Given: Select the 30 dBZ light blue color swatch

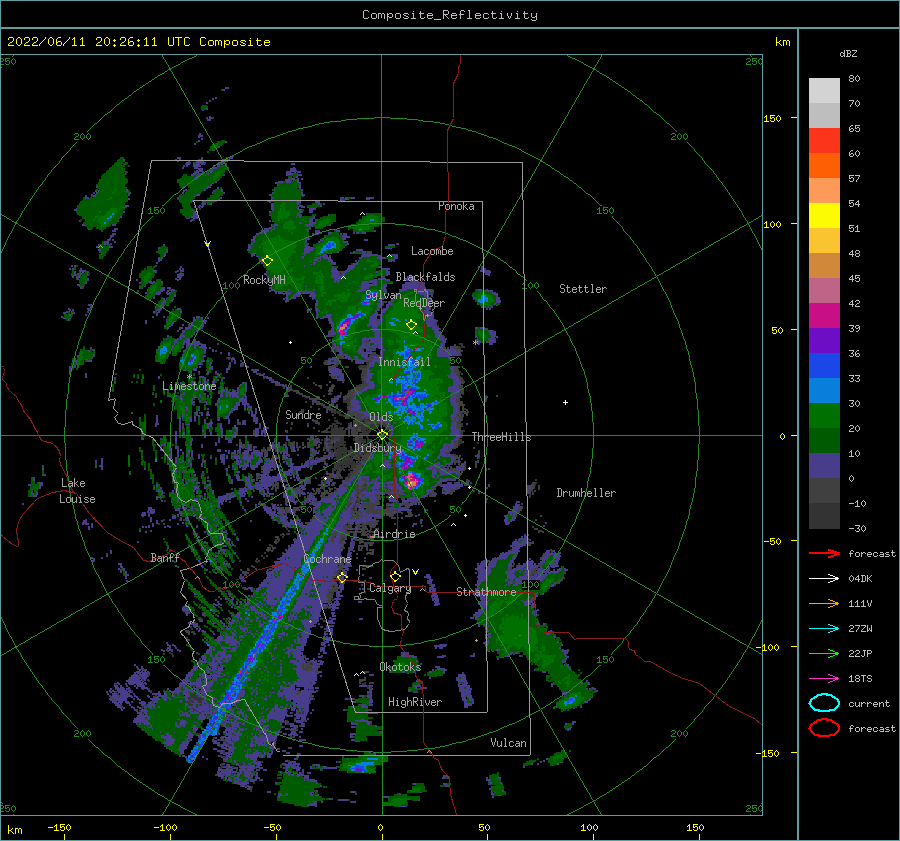Looking at the screenshot, I should [824, 390].
